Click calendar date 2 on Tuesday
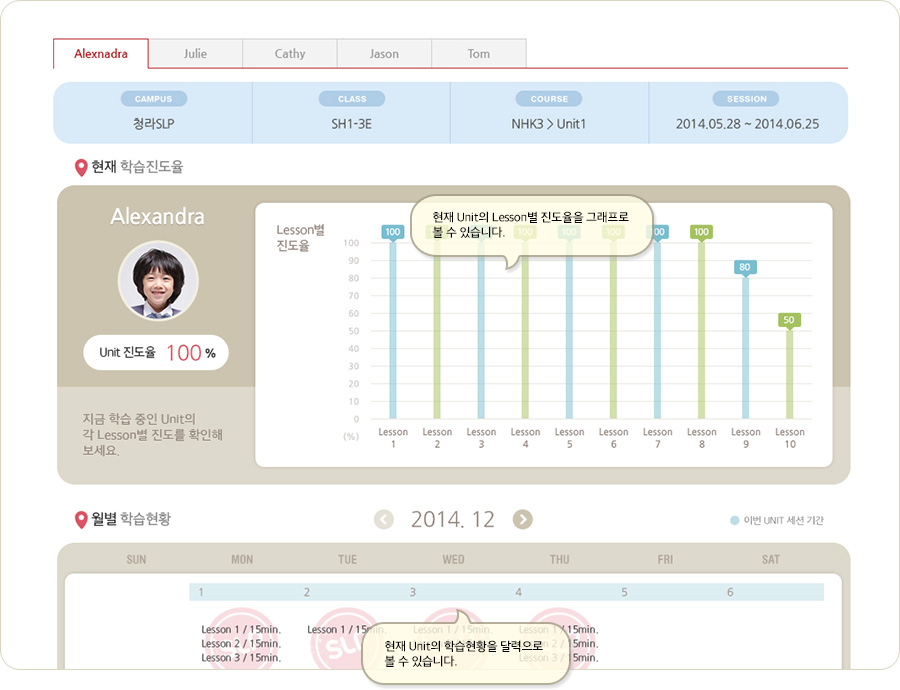 [x=307, y=592]
